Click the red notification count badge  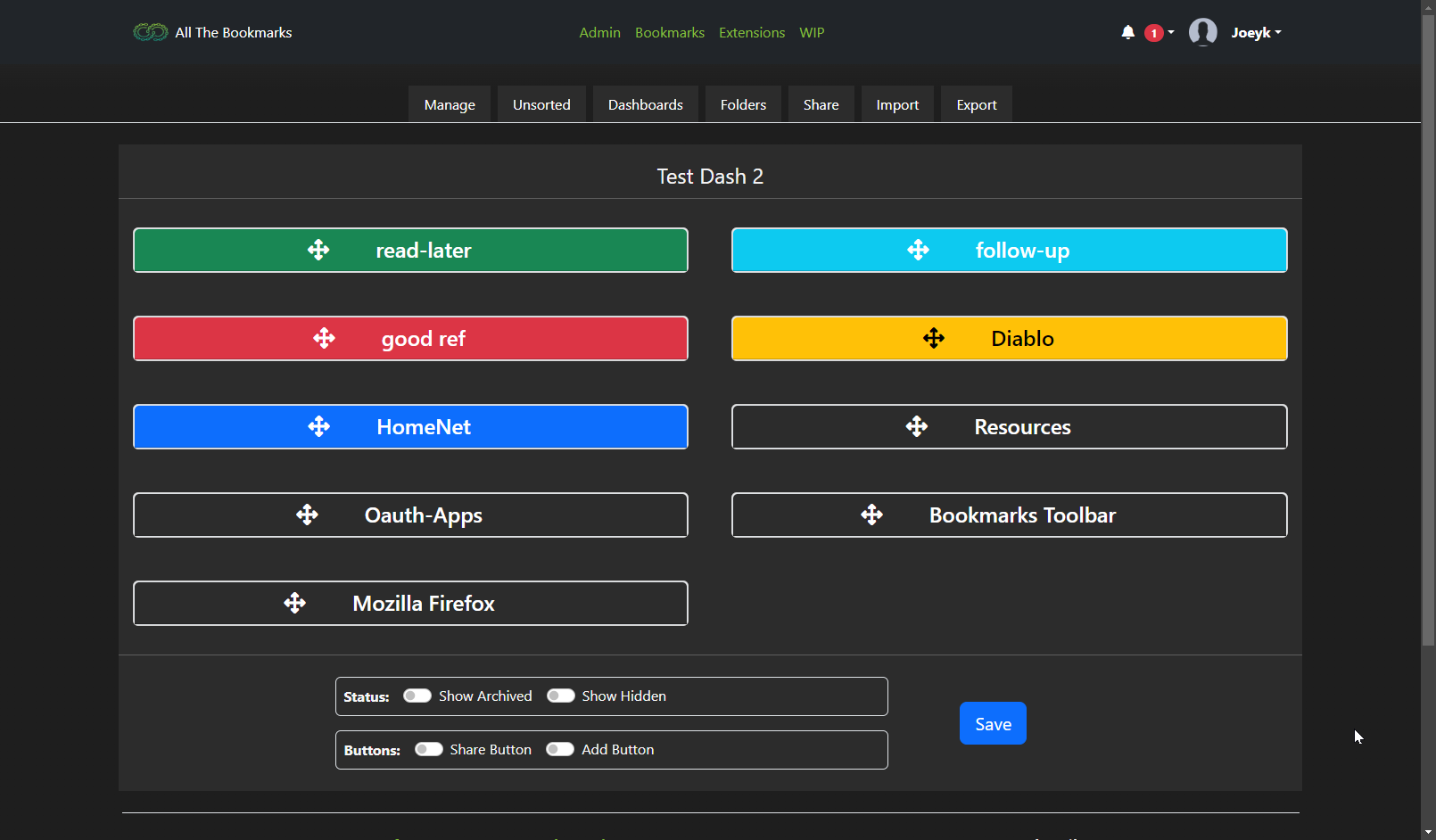pos(1154,33)
